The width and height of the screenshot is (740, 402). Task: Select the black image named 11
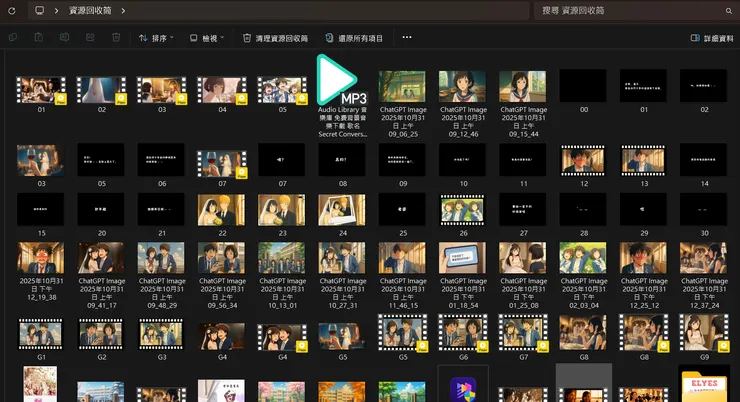[x=523, y=165]
